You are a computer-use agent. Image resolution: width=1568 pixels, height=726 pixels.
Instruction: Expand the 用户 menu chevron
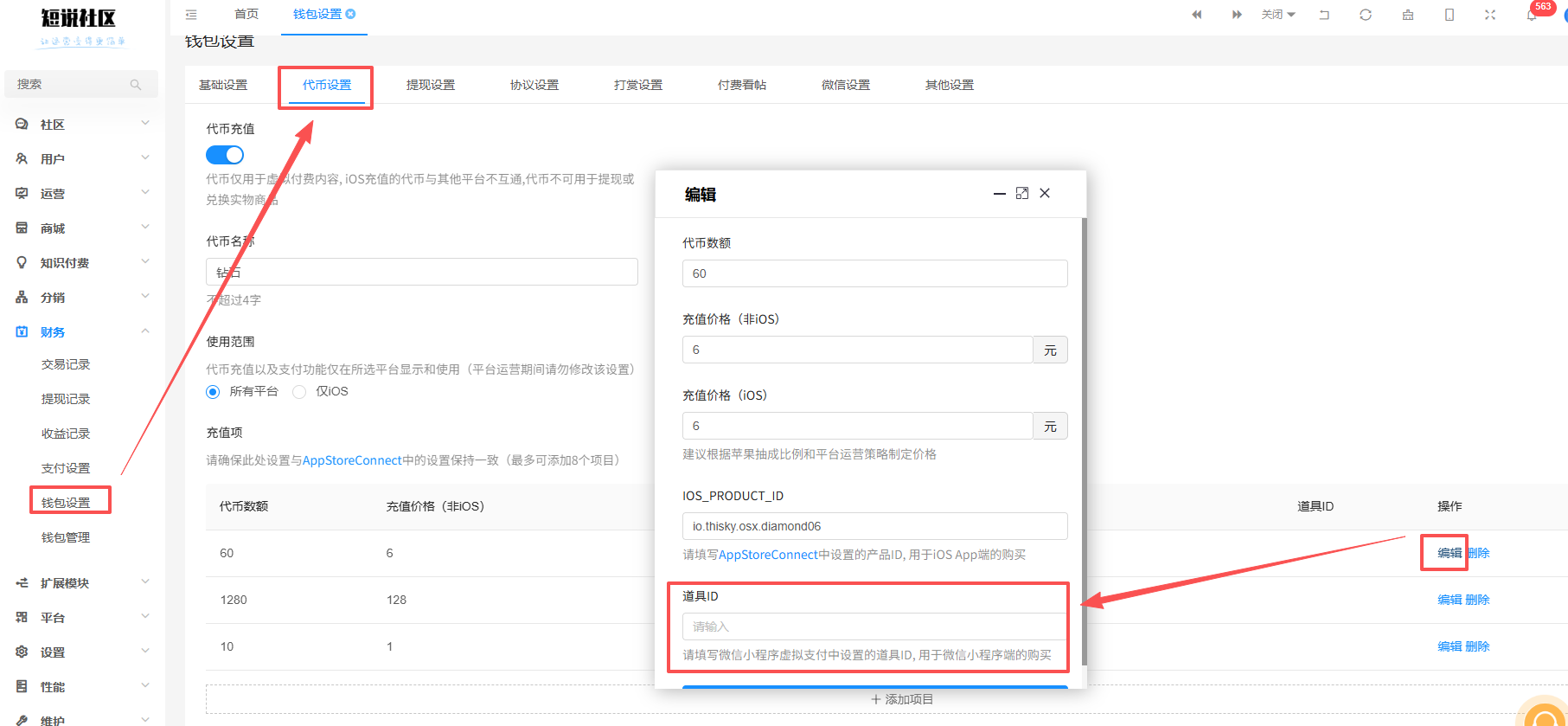tap(145, 158)
